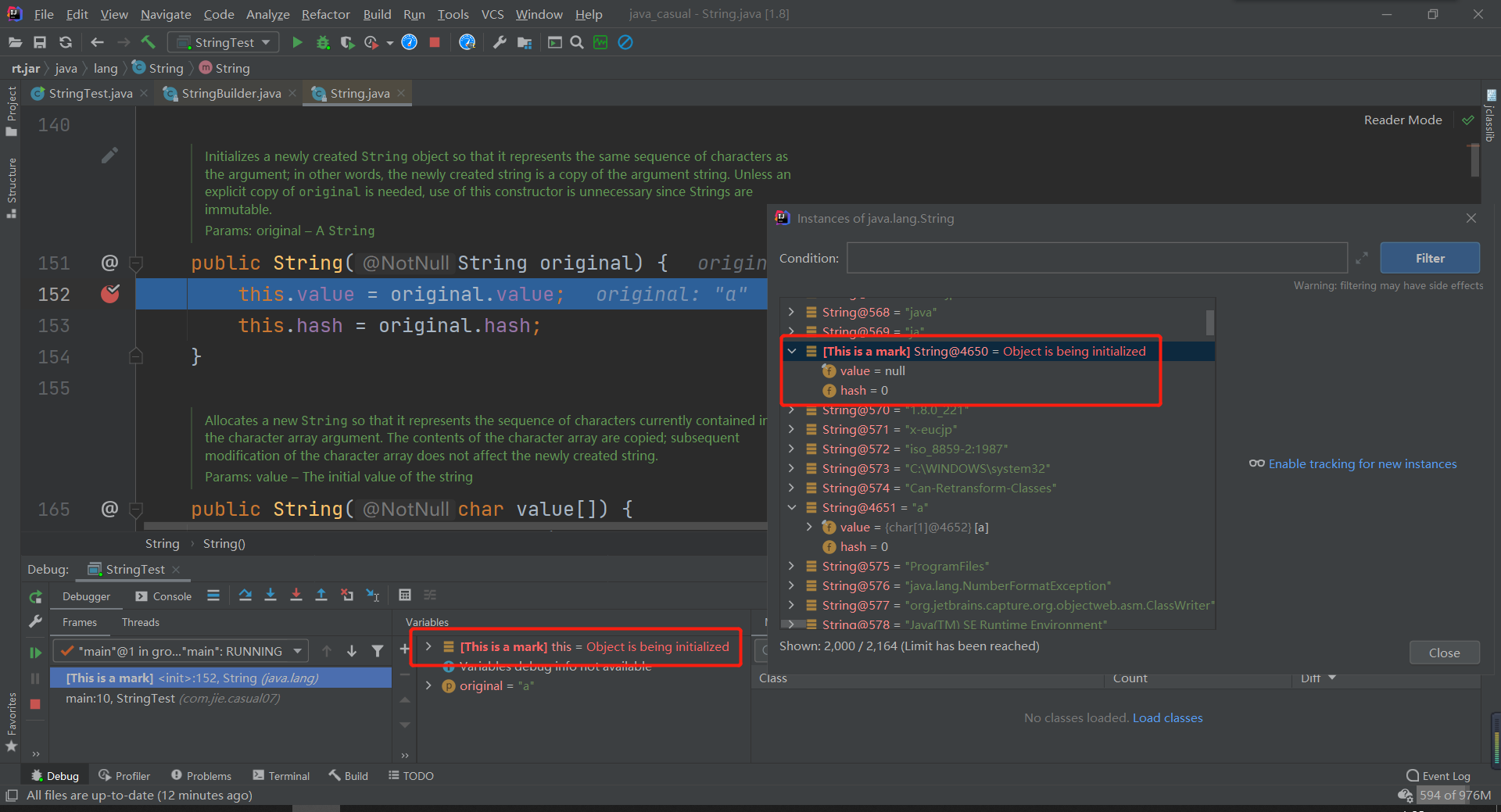Open StringTest run configuration dropdown
This screenshot has width=1501, height=812.
(224, 42)
